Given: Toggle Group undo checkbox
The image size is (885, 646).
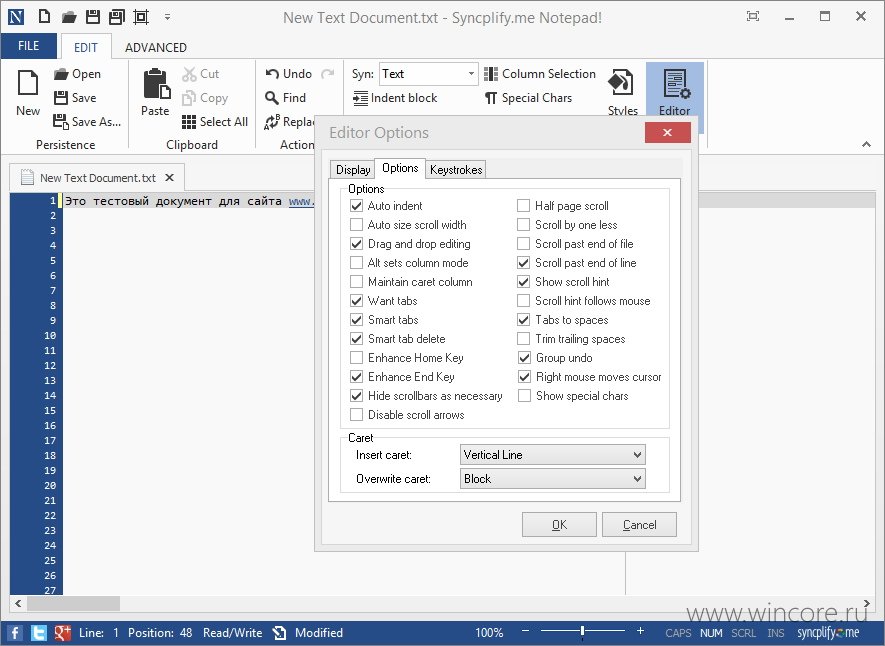Looking at the screenshot, I should click(524, 358).
